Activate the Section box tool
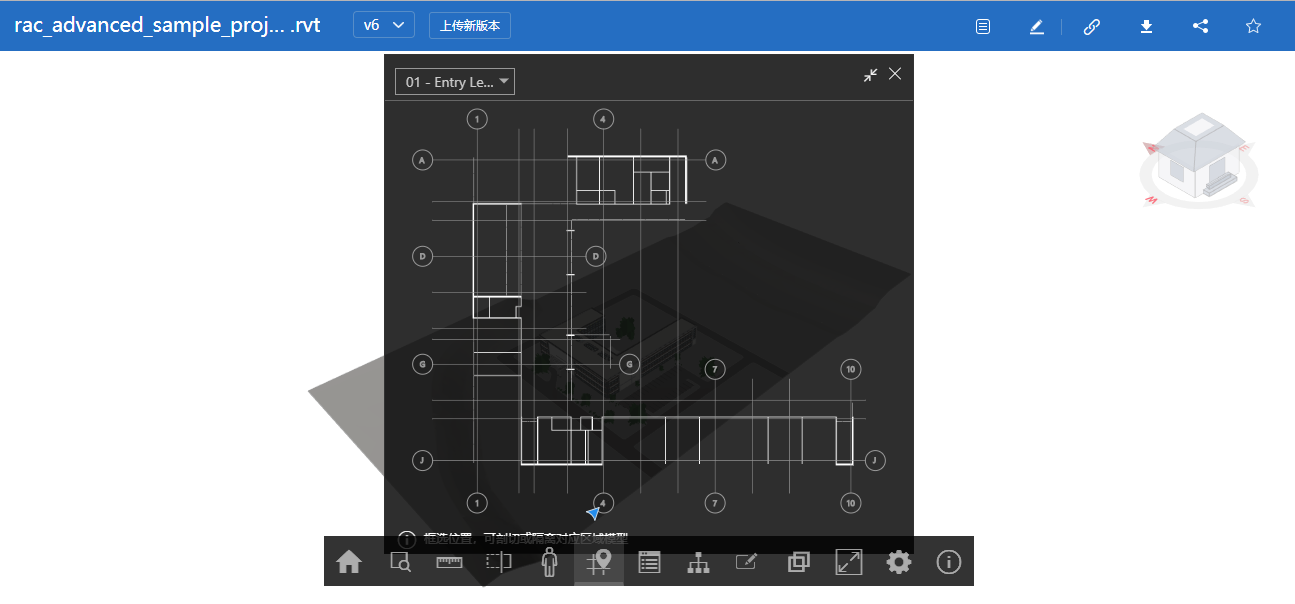 click(498, 562)
